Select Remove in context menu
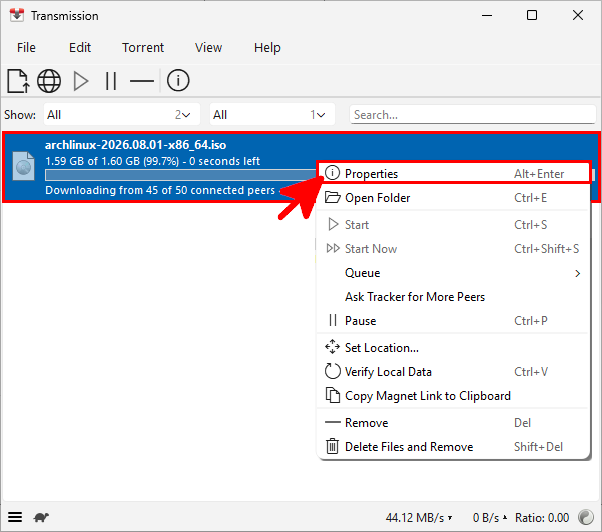Viewport: 602px width, 532px height. 453,423
